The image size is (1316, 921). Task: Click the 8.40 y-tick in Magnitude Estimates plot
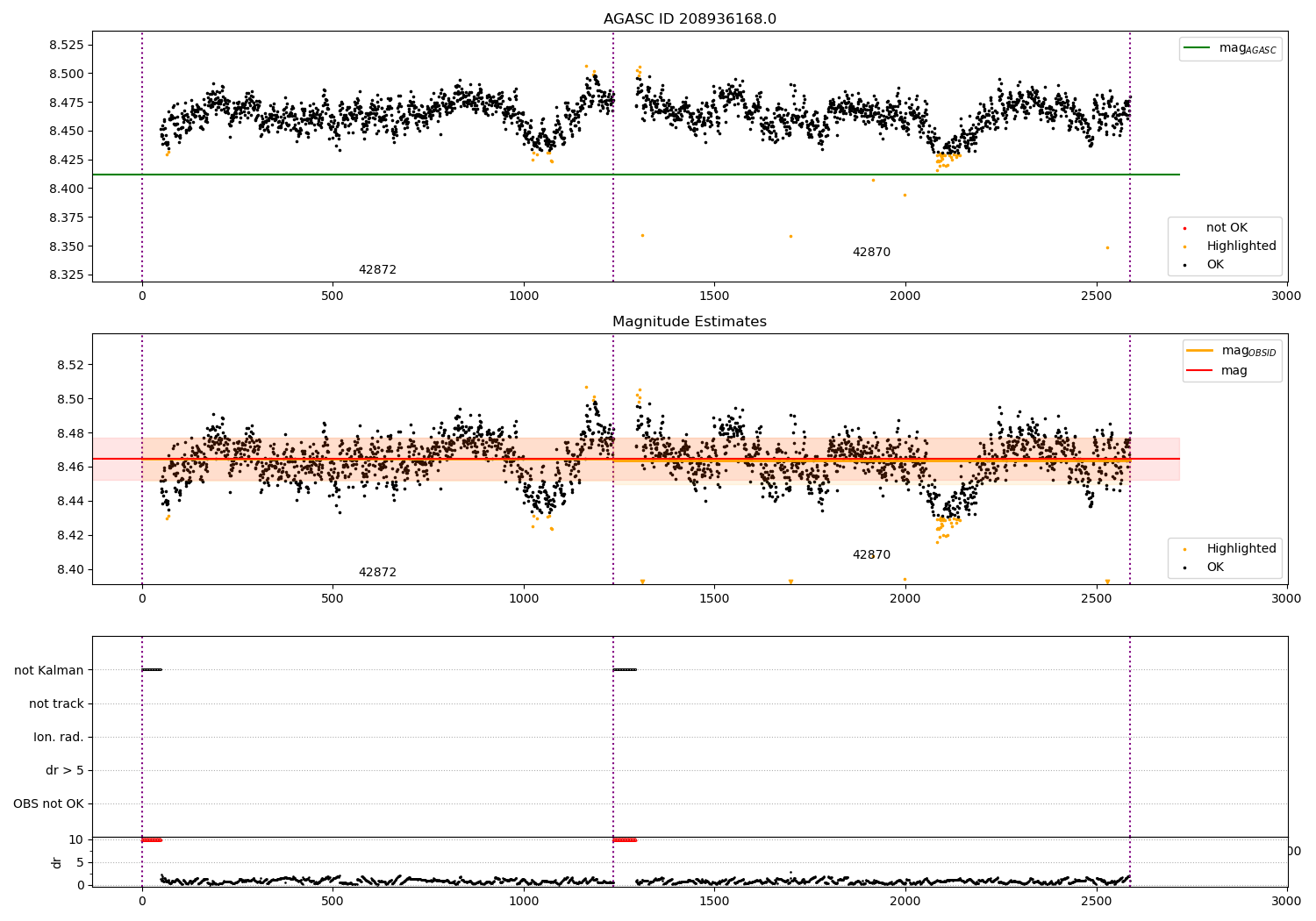click(x=70, y=569)
